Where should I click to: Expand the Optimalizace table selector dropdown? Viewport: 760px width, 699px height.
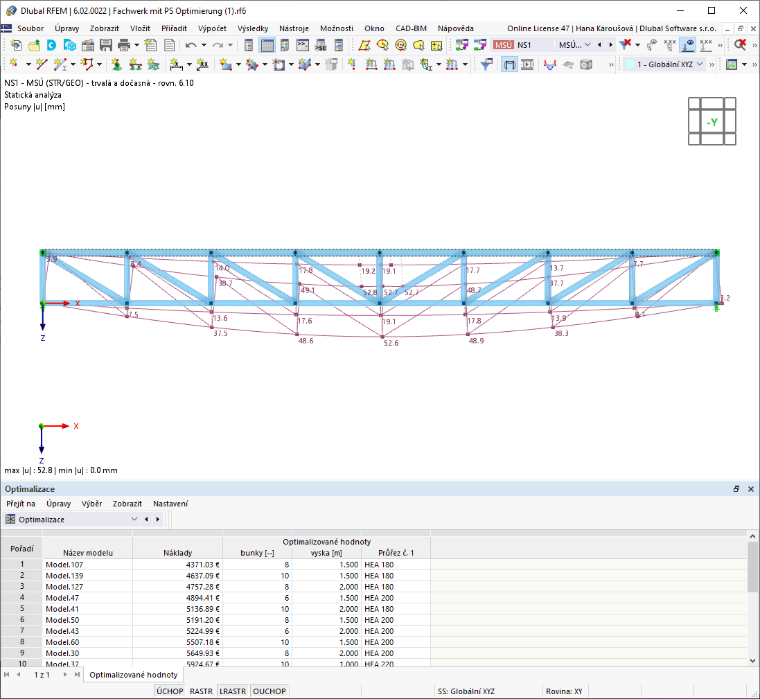click(x=72, y=519)
